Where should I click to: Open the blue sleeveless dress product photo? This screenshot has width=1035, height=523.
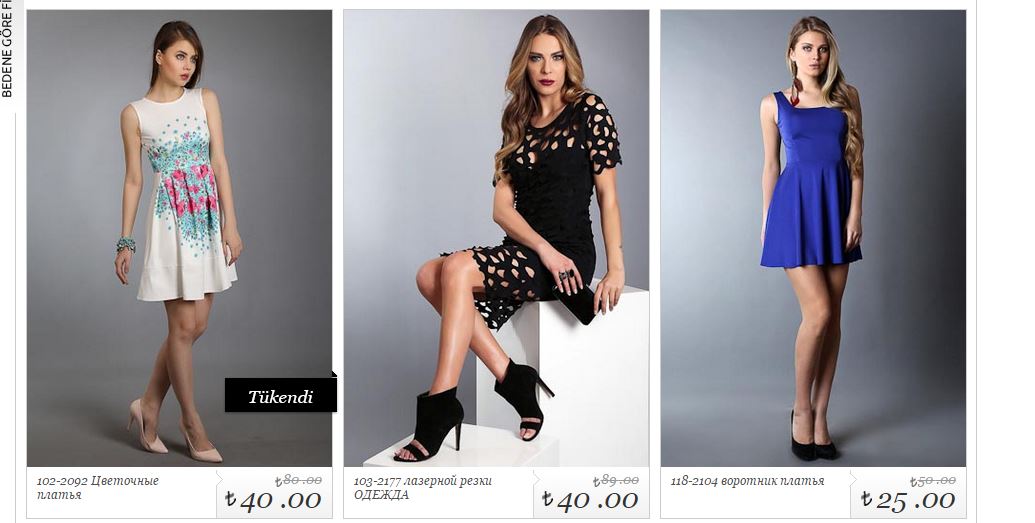pyautogui.click(x=813, y=238)
